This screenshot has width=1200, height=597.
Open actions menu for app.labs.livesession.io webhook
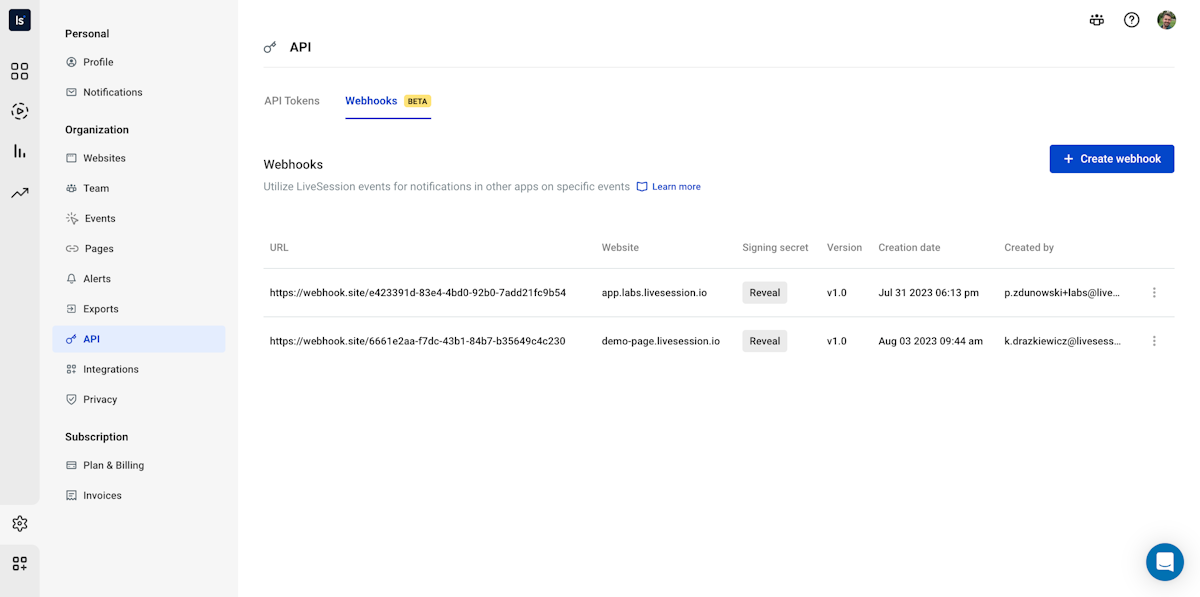(1154, 293)
